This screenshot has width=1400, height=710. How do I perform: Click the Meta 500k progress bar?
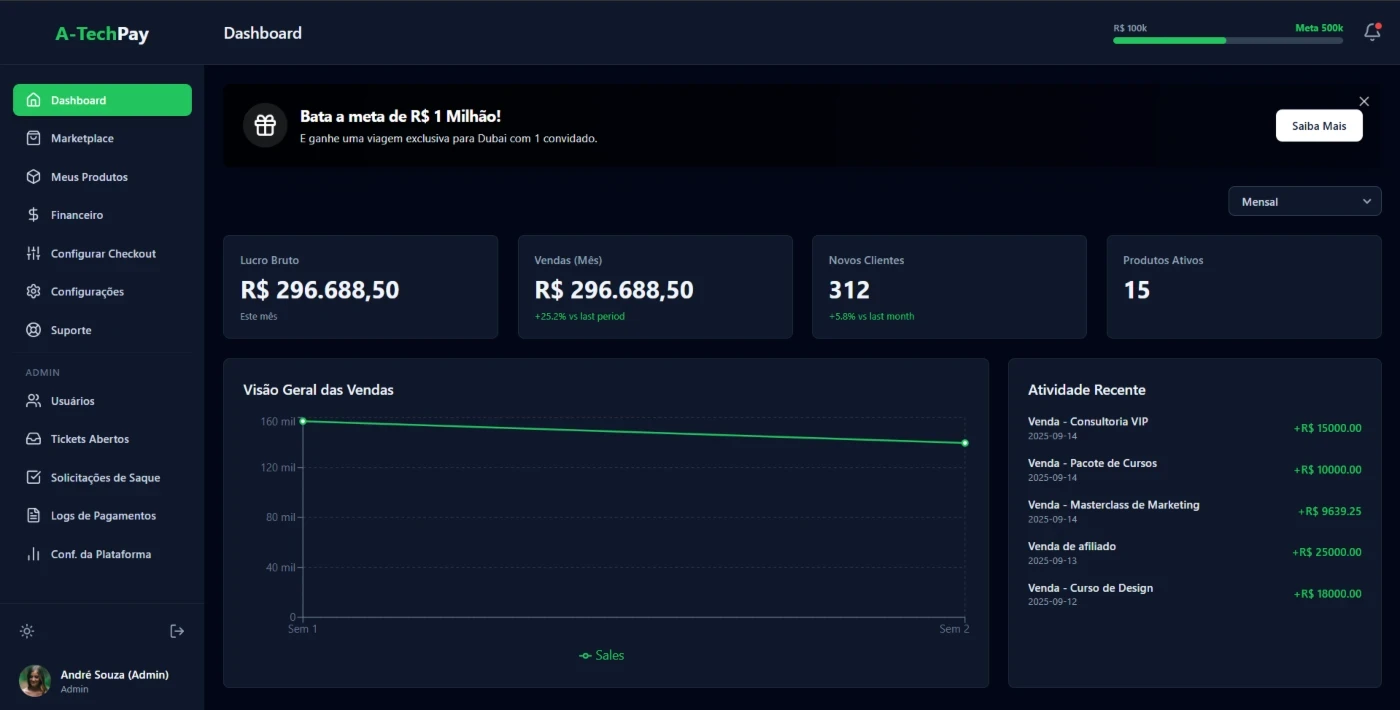pos(1228,41)
